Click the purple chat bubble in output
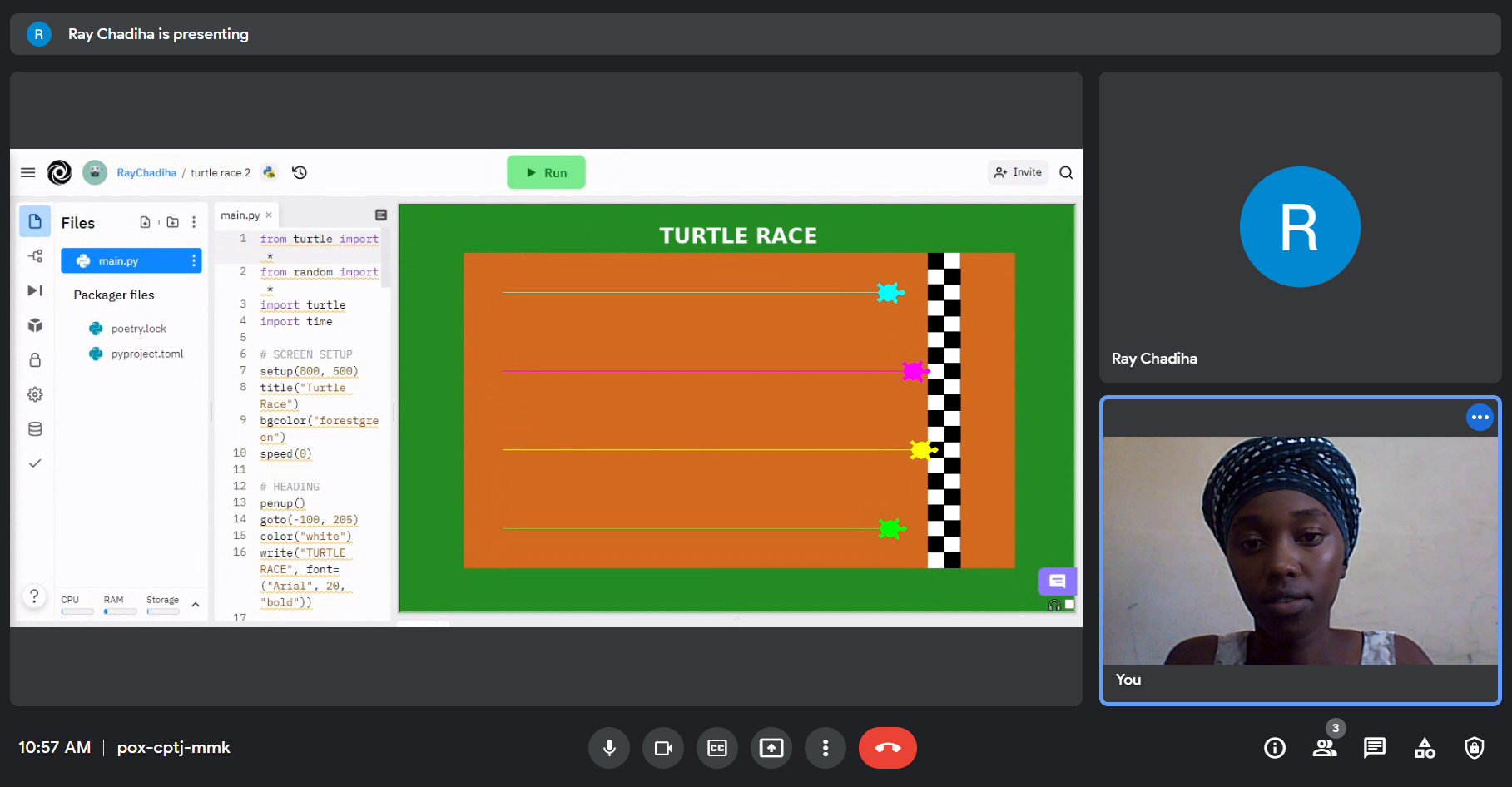Viewport: 1512px width, 787px height. 1058,582
